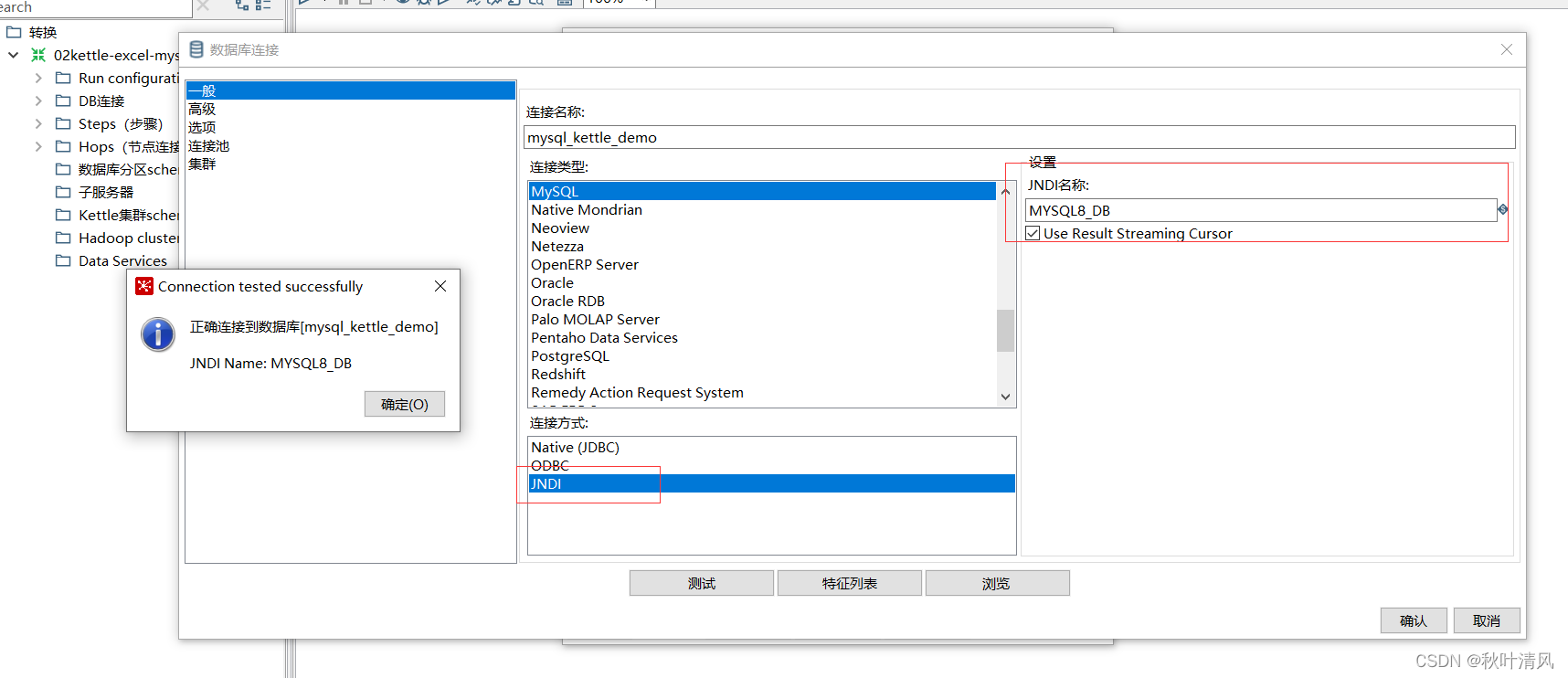Click the folder icon beside Data Services
The image size is (1568, 678).
click(63, 260)
